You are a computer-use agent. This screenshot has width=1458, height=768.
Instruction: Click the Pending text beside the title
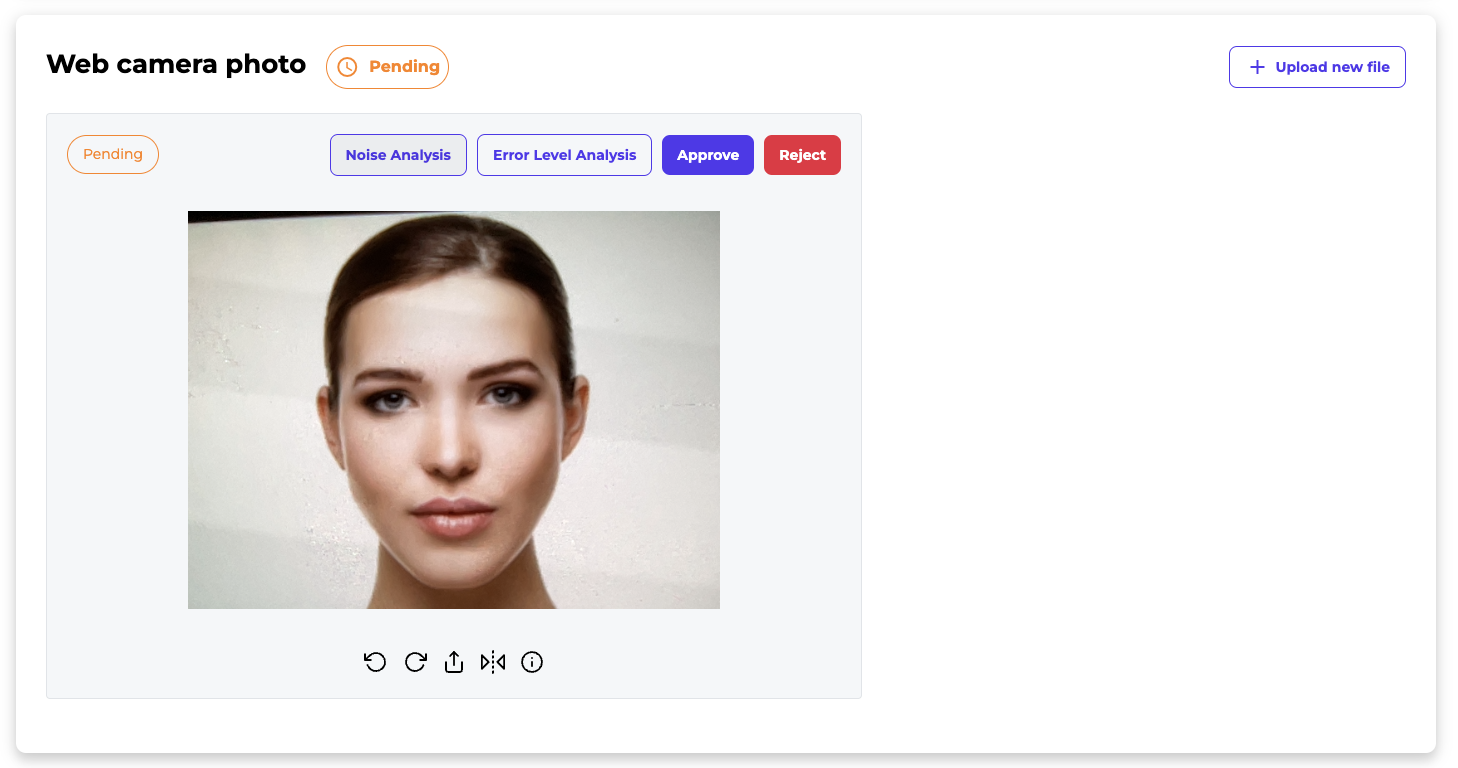(404, 67)
